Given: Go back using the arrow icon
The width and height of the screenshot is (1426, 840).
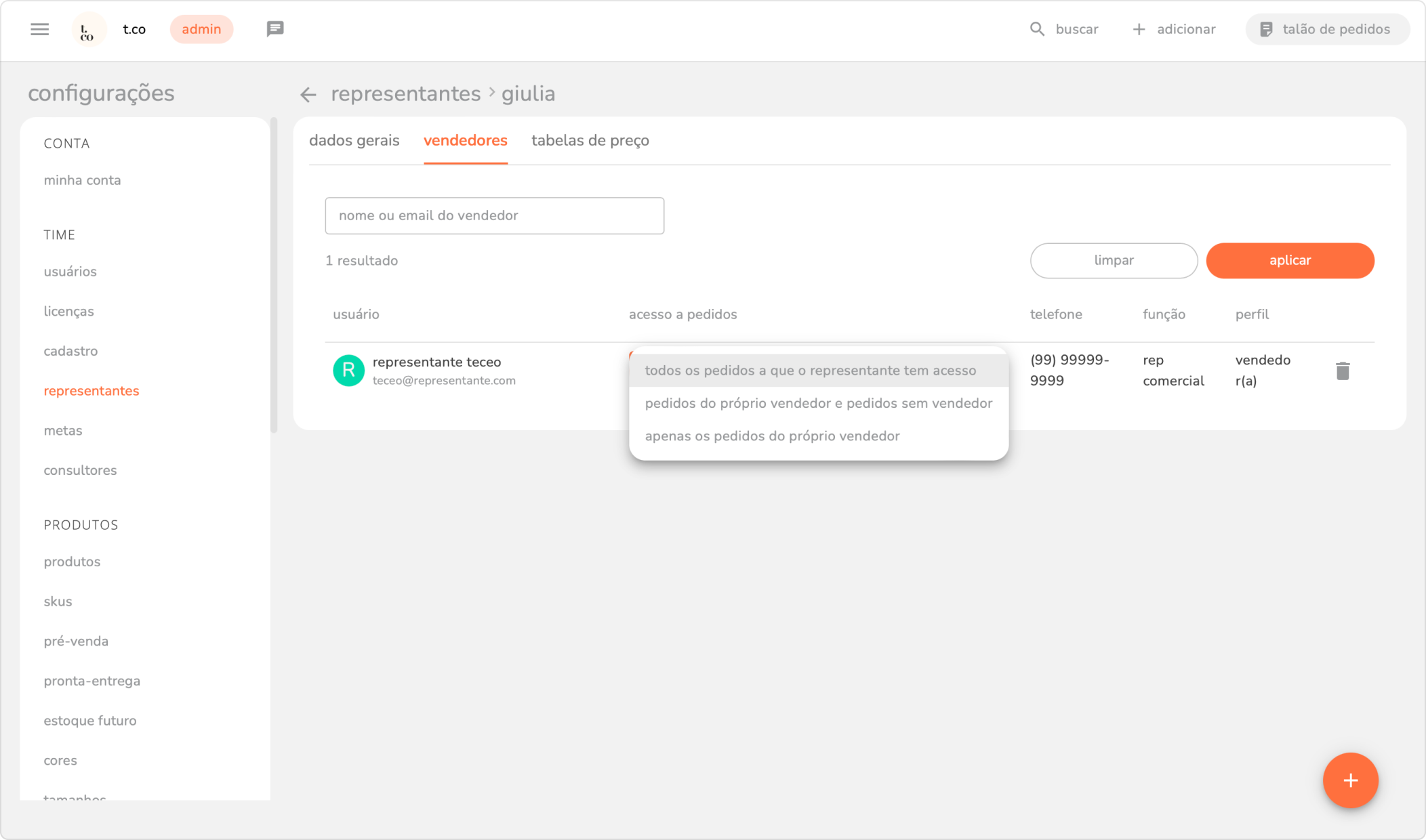Looking at the screenshot, I should point(308,95).
